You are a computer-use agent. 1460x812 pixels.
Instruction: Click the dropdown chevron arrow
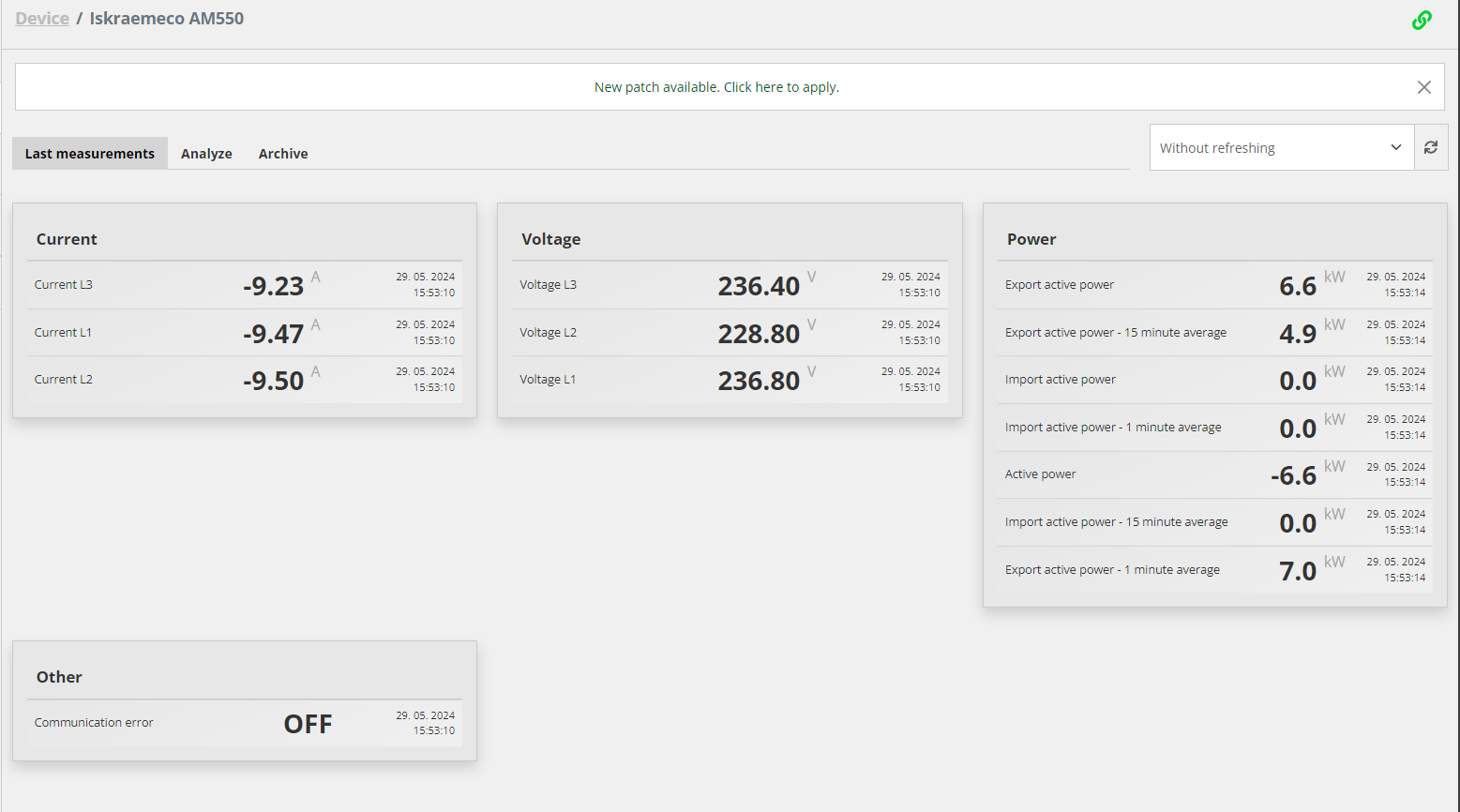click(1396, 147)
